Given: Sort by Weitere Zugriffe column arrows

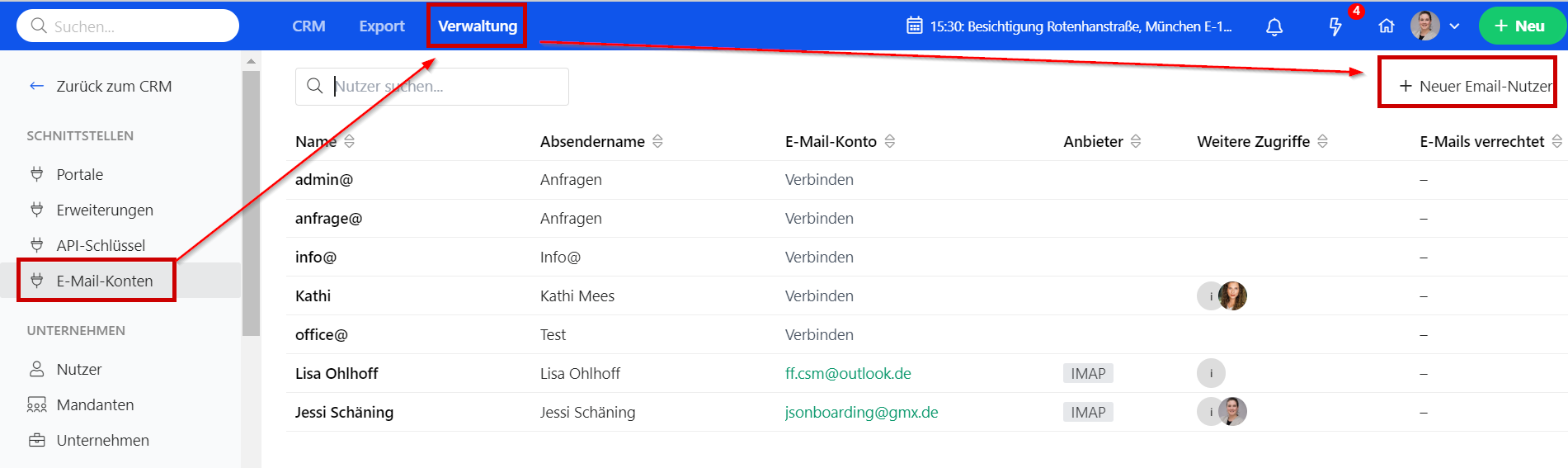Looking at the screenshot, I should (x=1322, y=141).
